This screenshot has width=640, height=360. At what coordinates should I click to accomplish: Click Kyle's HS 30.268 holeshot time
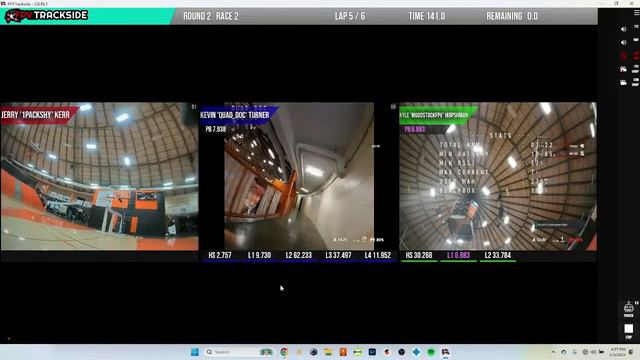419,256
